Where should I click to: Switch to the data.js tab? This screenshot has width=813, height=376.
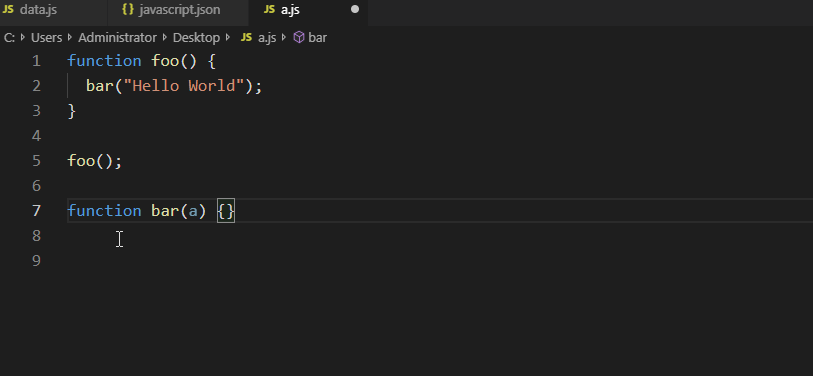pos(53,10)
